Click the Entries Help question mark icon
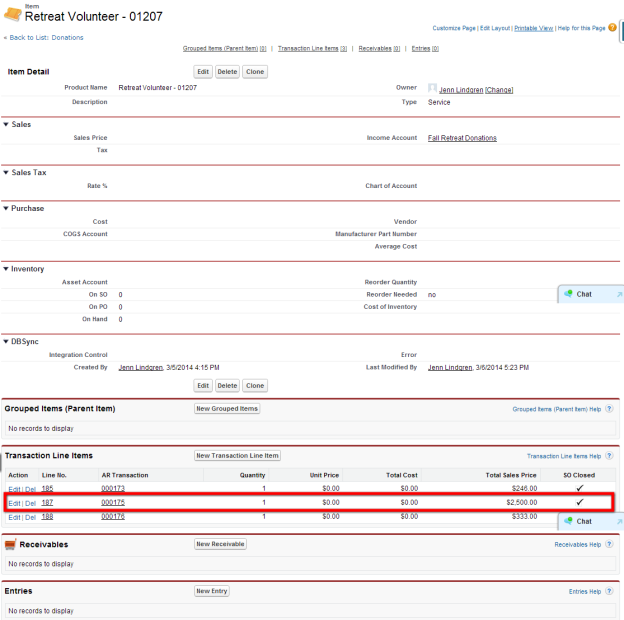This screenshot has width=624, height=620. coord(609,592)
